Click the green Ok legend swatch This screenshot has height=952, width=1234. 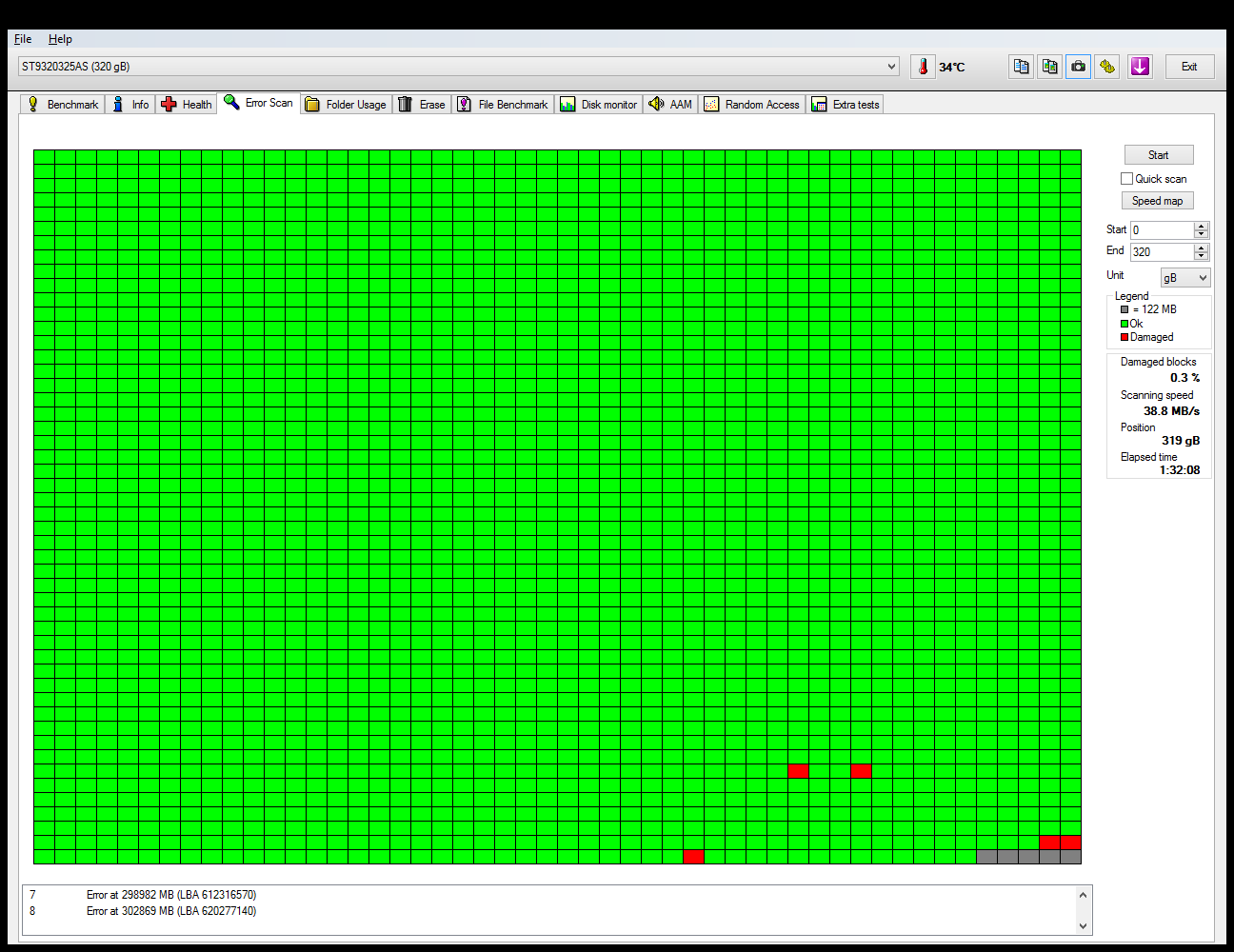(1125, 324)
